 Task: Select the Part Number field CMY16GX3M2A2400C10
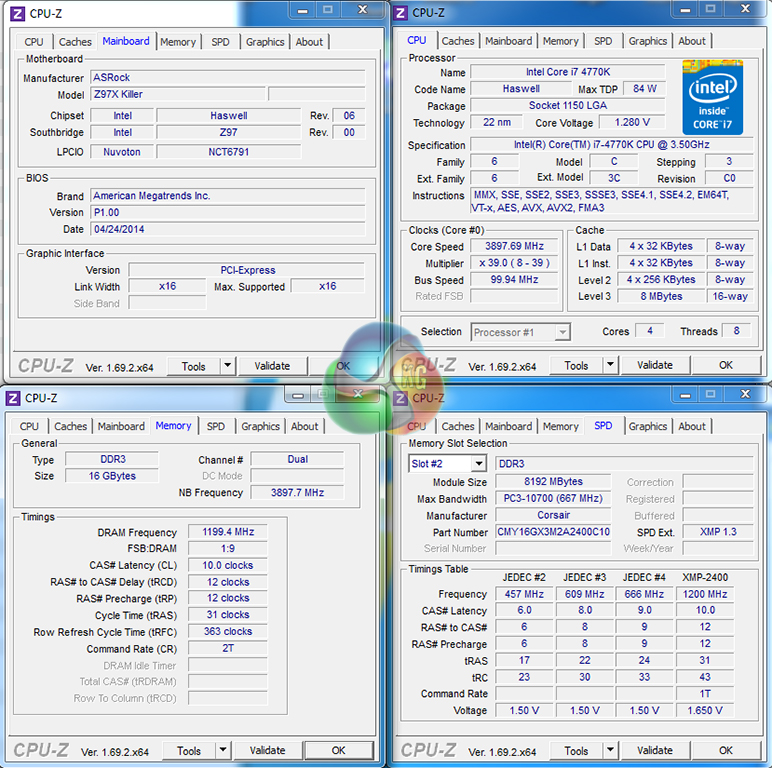pos(553,532)
